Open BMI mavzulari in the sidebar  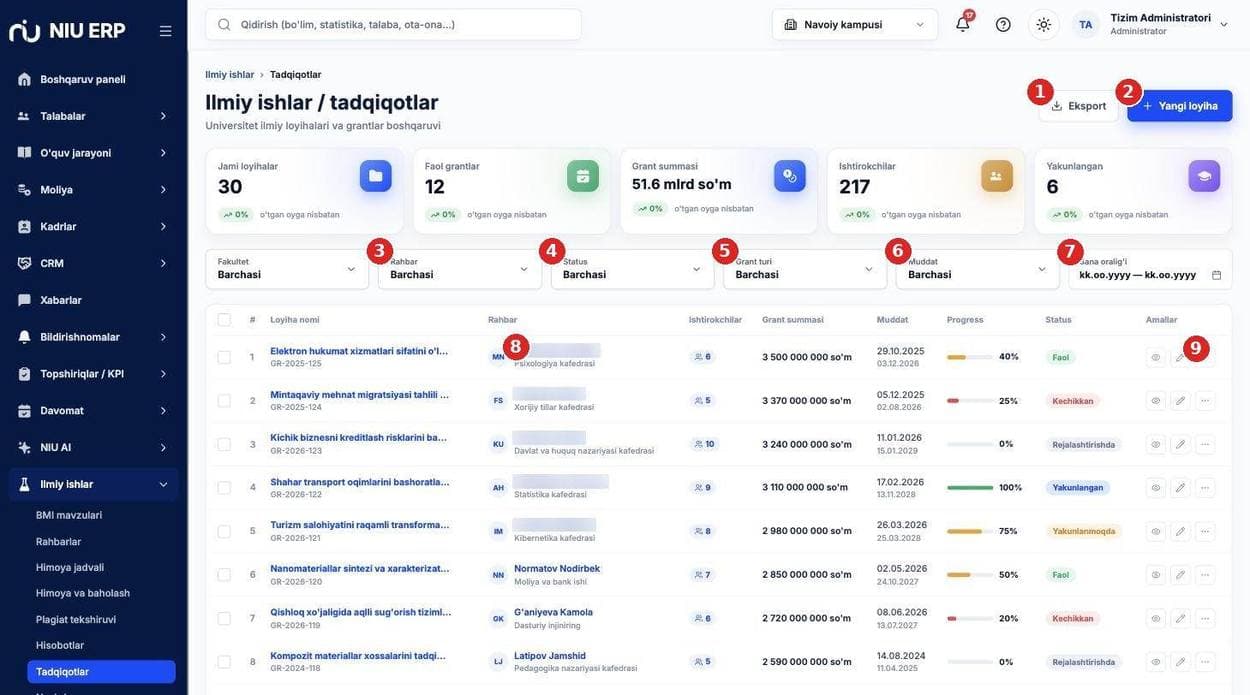69,515
